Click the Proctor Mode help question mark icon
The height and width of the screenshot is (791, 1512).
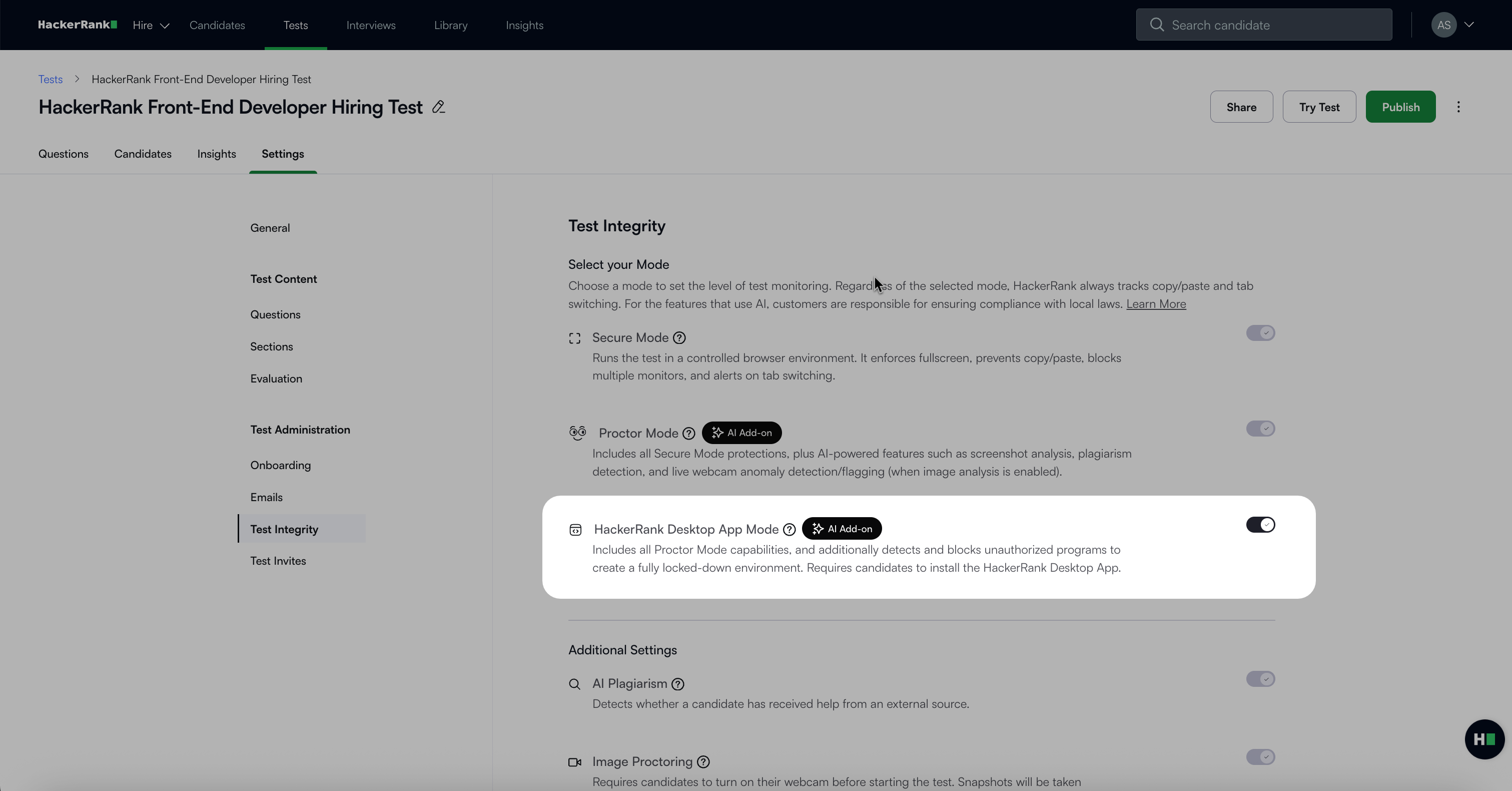click(x=688, y=433)
